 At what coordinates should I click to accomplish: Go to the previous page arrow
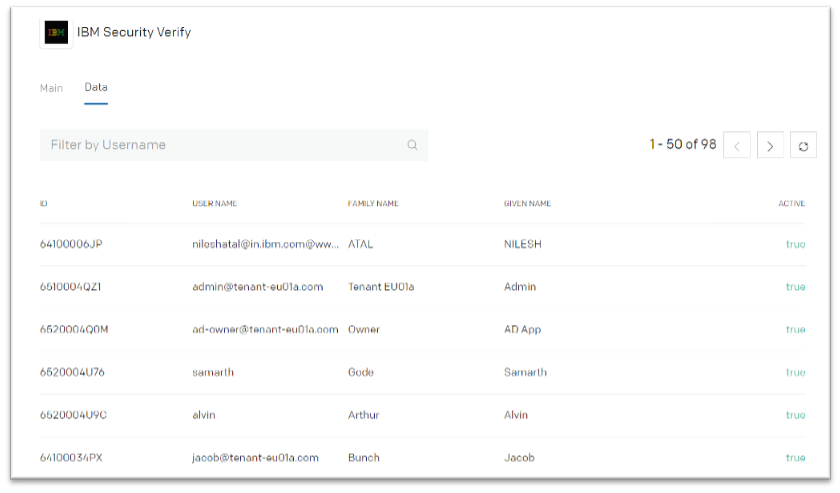737,145
